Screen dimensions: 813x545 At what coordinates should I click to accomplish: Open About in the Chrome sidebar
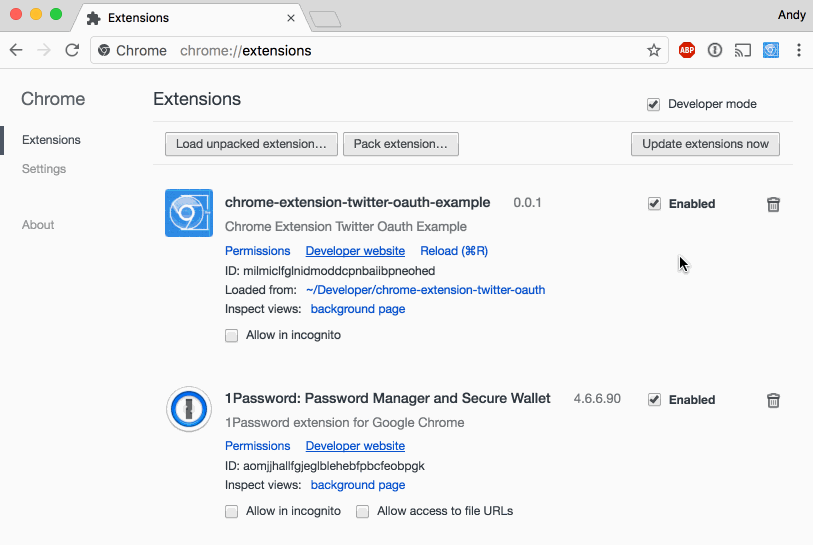coord(38,225)
